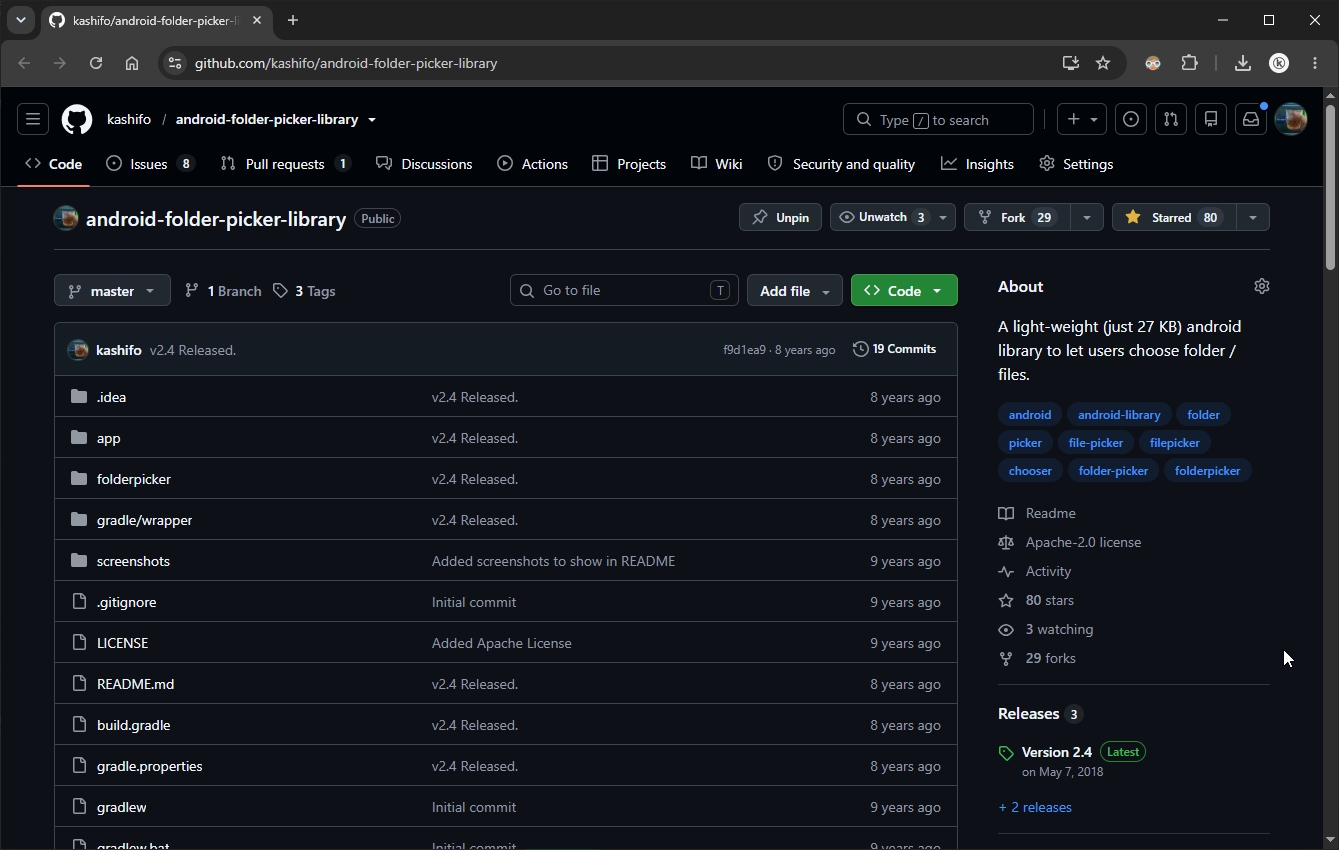Open the build.gradle file
Viewport: 1339px width, 850px height.
[133, 725]
